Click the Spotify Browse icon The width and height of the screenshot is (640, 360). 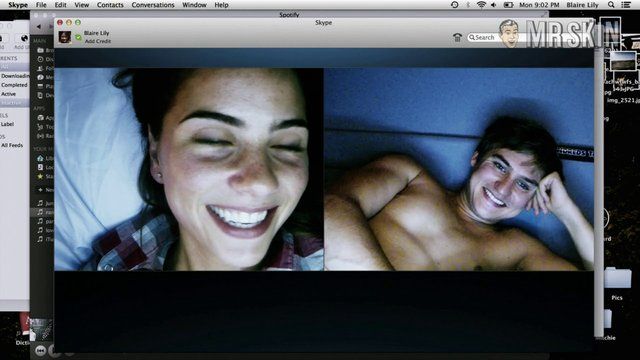coord(40,50)
